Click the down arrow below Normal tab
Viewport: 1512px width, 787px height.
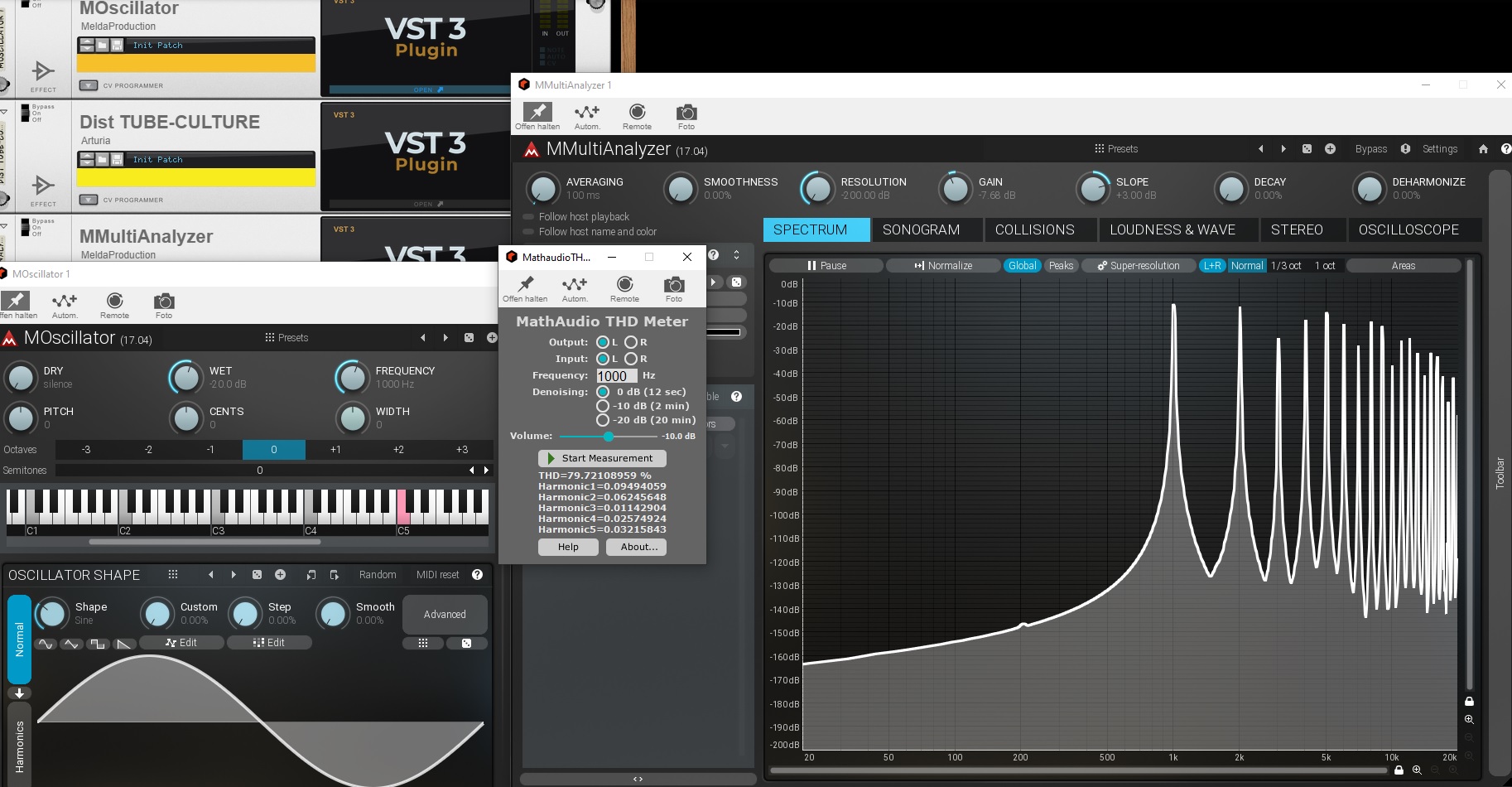pyautogui.click(x=19, y=693)
